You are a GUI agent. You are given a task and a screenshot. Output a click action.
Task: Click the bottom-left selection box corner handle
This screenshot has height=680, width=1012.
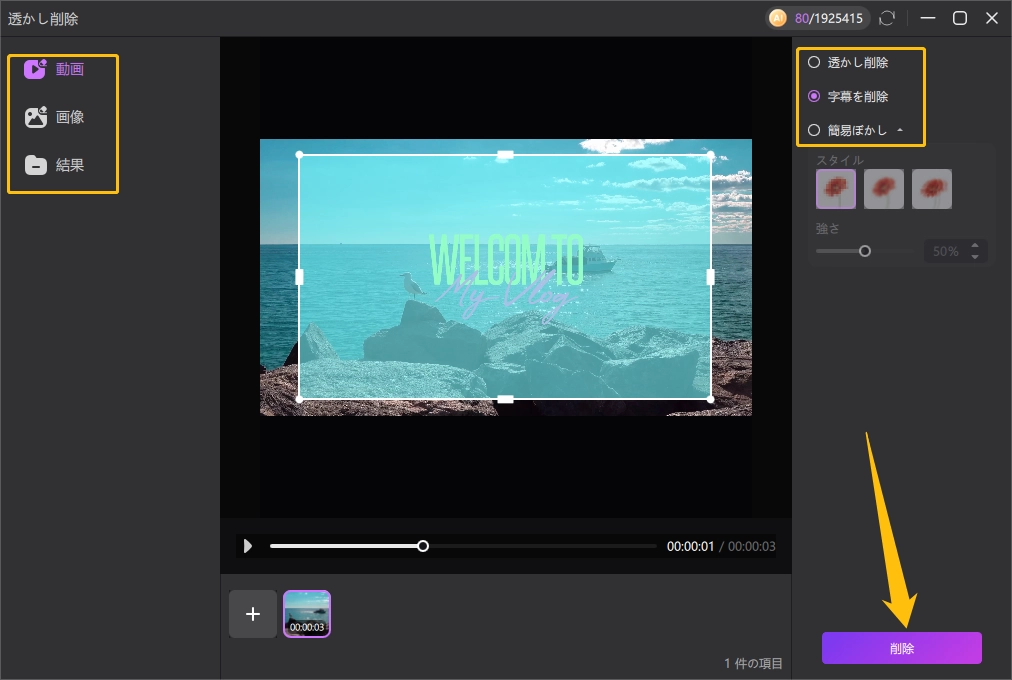(x=299, y=399)
